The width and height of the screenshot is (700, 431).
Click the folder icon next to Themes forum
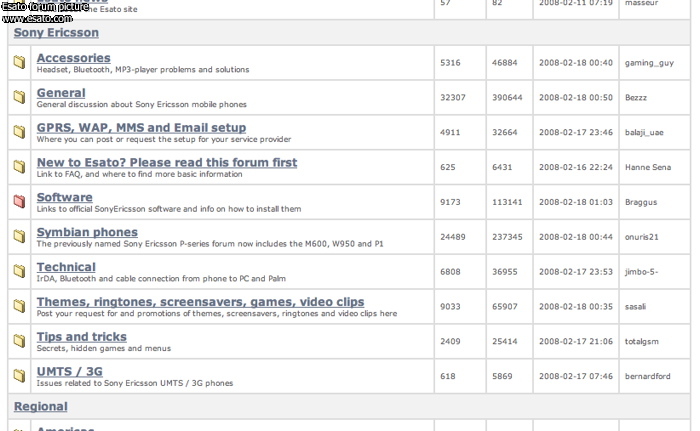[x=19, y=306]
